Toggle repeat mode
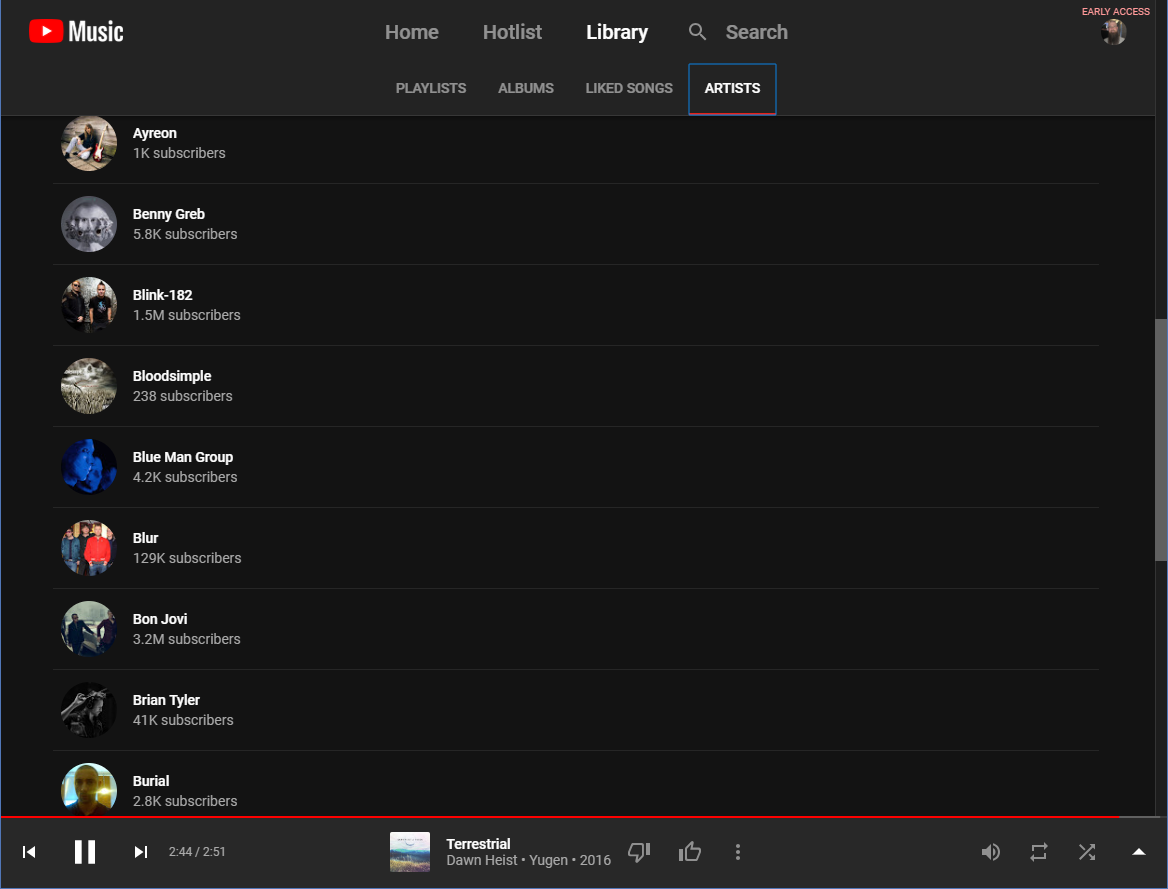The height and width of the screenshot is (889, 1168). [1038, 852]
